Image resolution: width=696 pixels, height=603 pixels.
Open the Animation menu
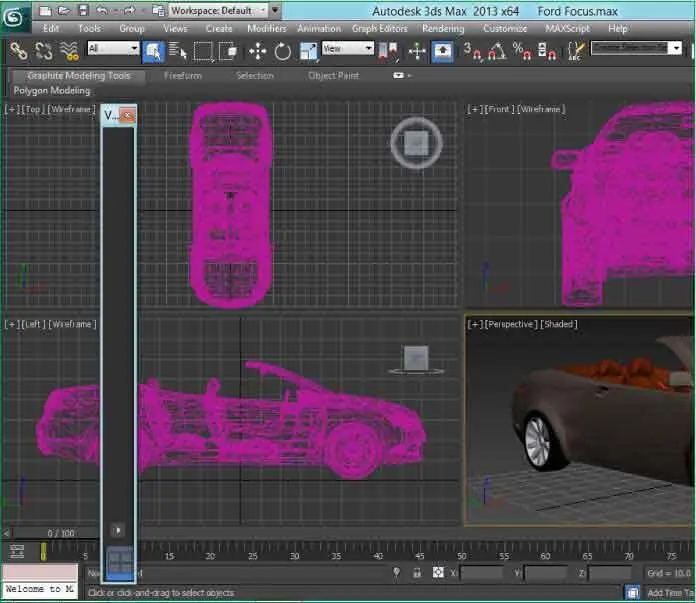pyautogui.click(x=319, y=28)
